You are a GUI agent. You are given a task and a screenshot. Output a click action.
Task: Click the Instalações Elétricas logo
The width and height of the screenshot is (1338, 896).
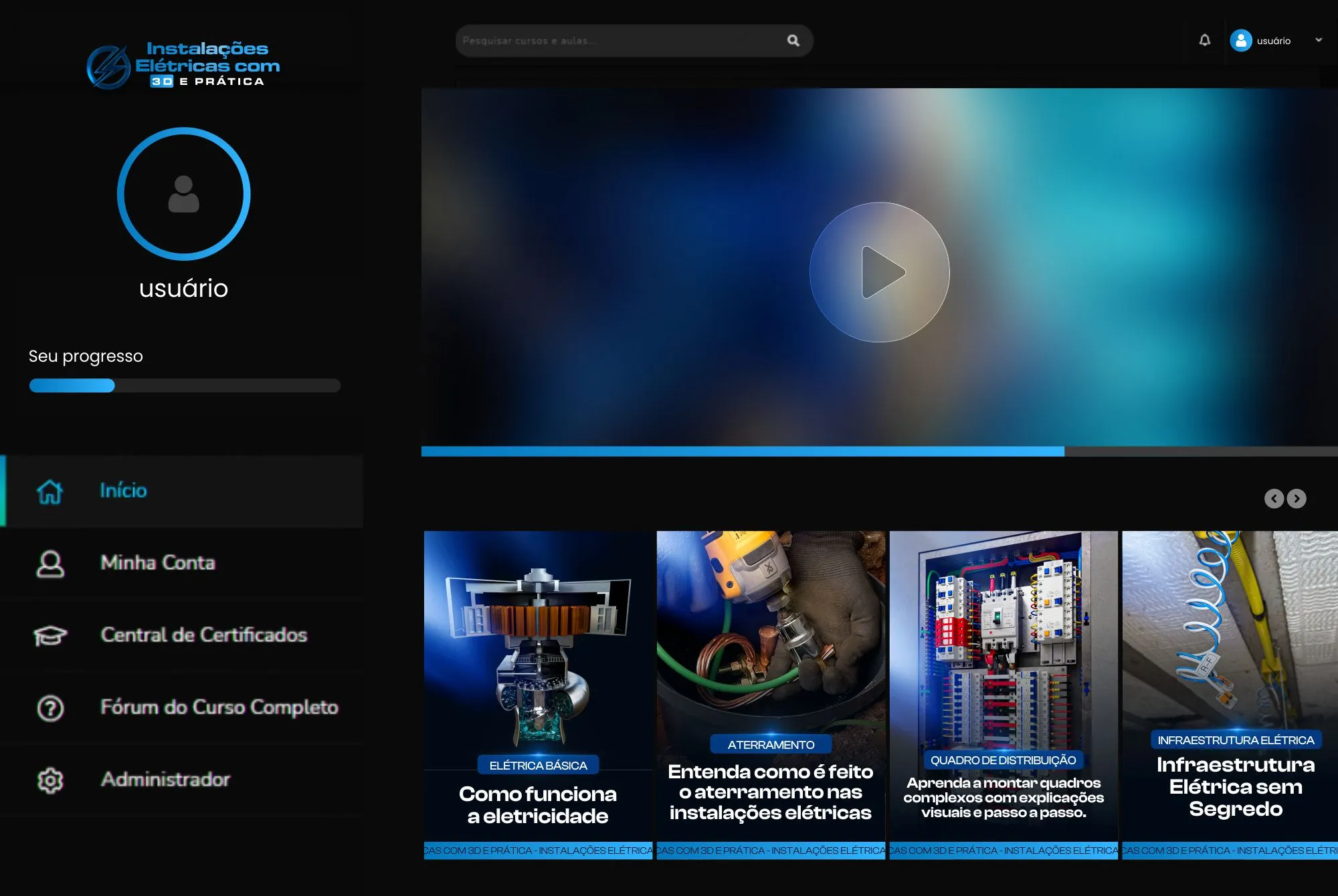click(x=184, y=66)
